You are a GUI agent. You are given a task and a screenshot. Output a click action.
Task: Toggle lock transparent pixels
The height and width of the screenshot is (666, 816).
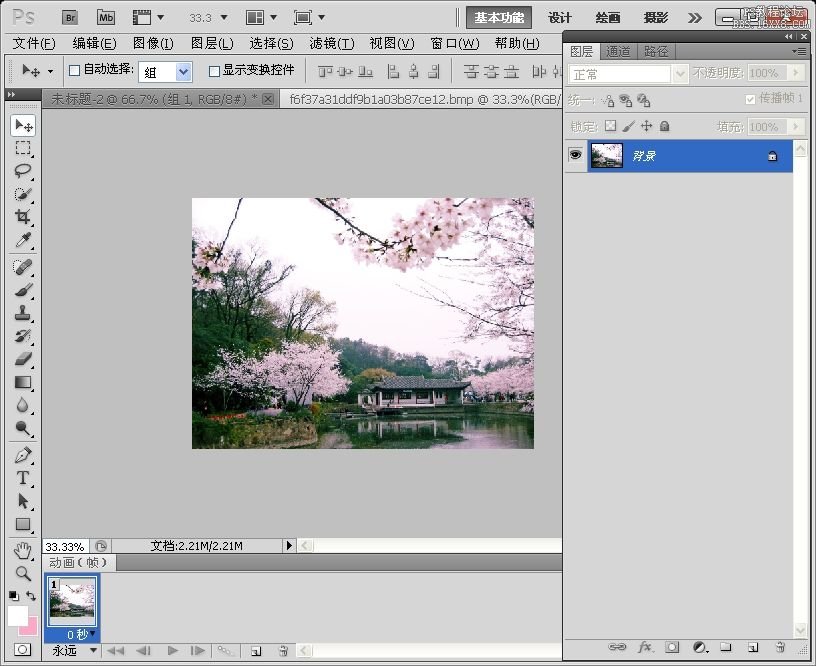pyautogui.click(x=610, y=126)
